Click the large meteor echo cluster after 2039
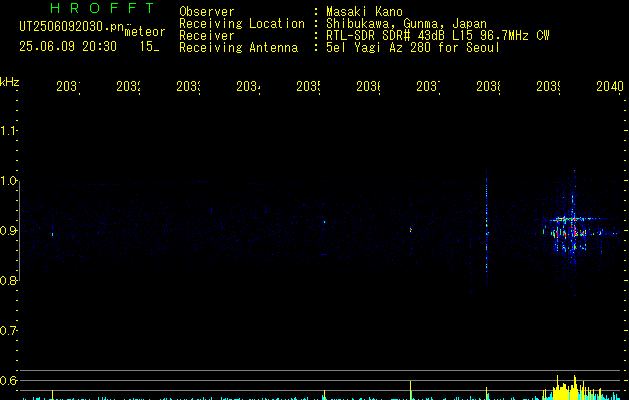This screenshot has height=400, width=629. [x=572, y=232]
